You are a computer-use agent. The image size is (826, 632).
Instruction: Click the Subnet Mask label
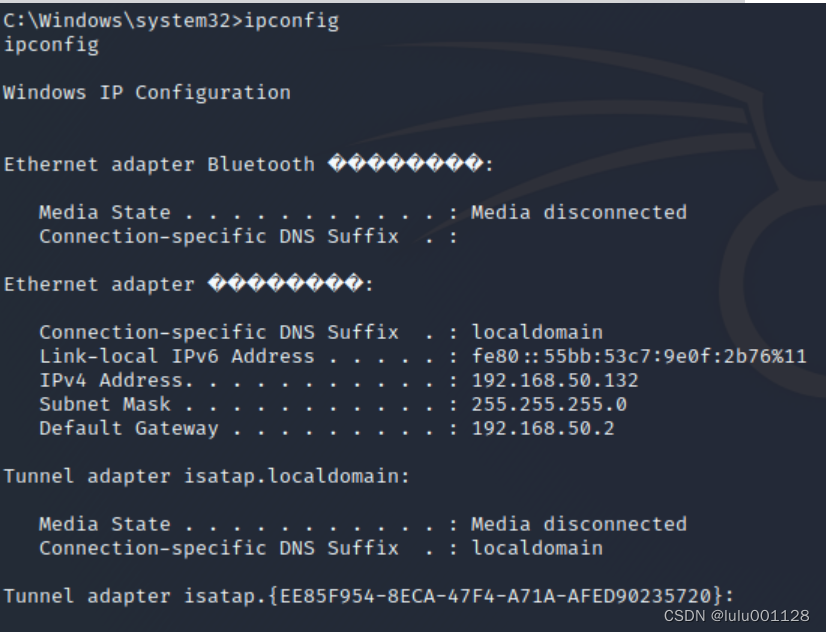click(104, 405)
